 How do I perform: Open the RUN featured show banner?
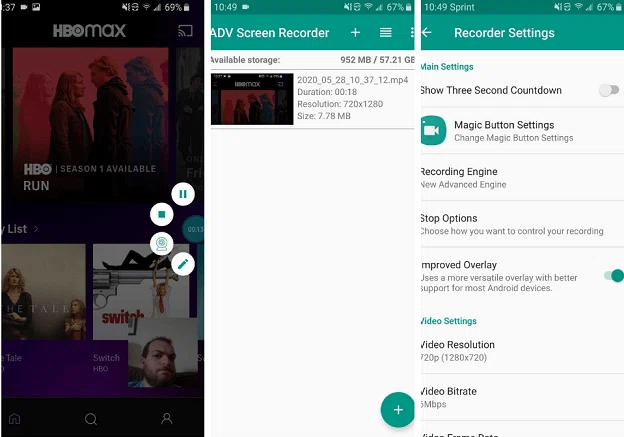point(91,125)
